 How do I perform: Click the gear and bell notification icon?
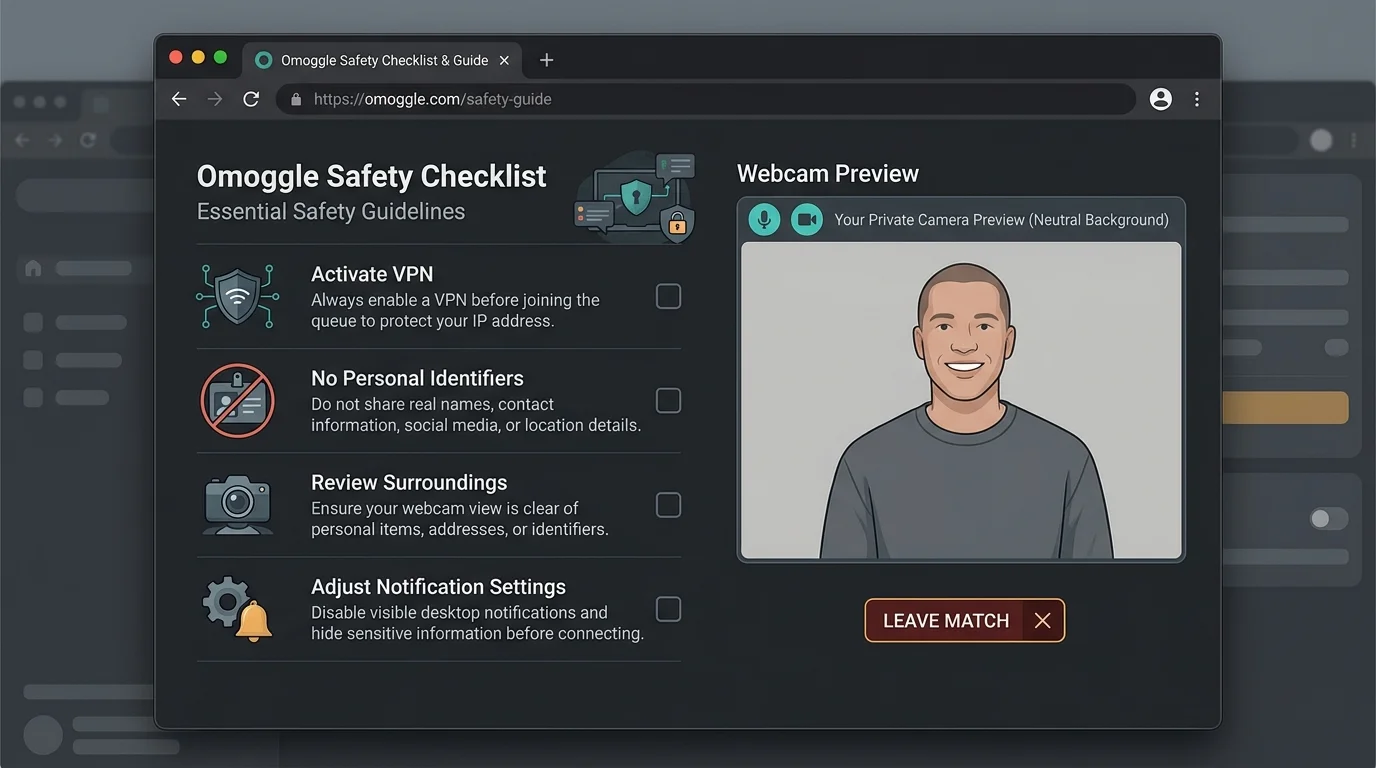pos(238,609)
